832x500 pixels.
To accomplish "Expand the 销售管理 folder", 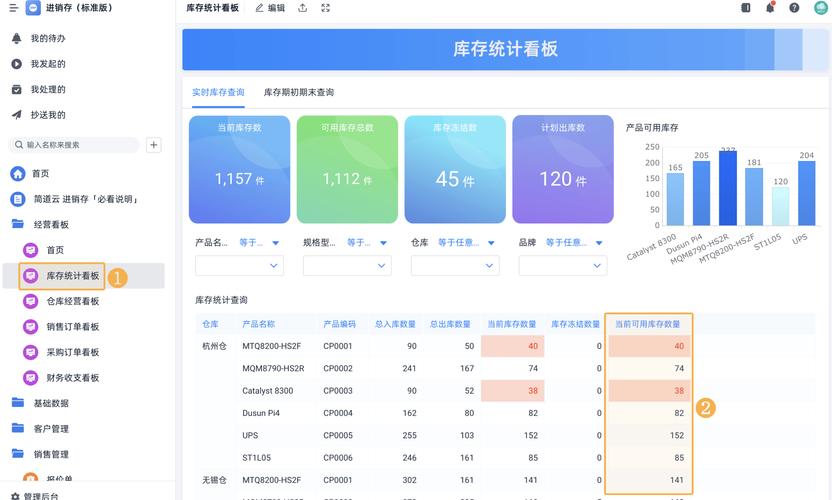I will coord(40,454).
